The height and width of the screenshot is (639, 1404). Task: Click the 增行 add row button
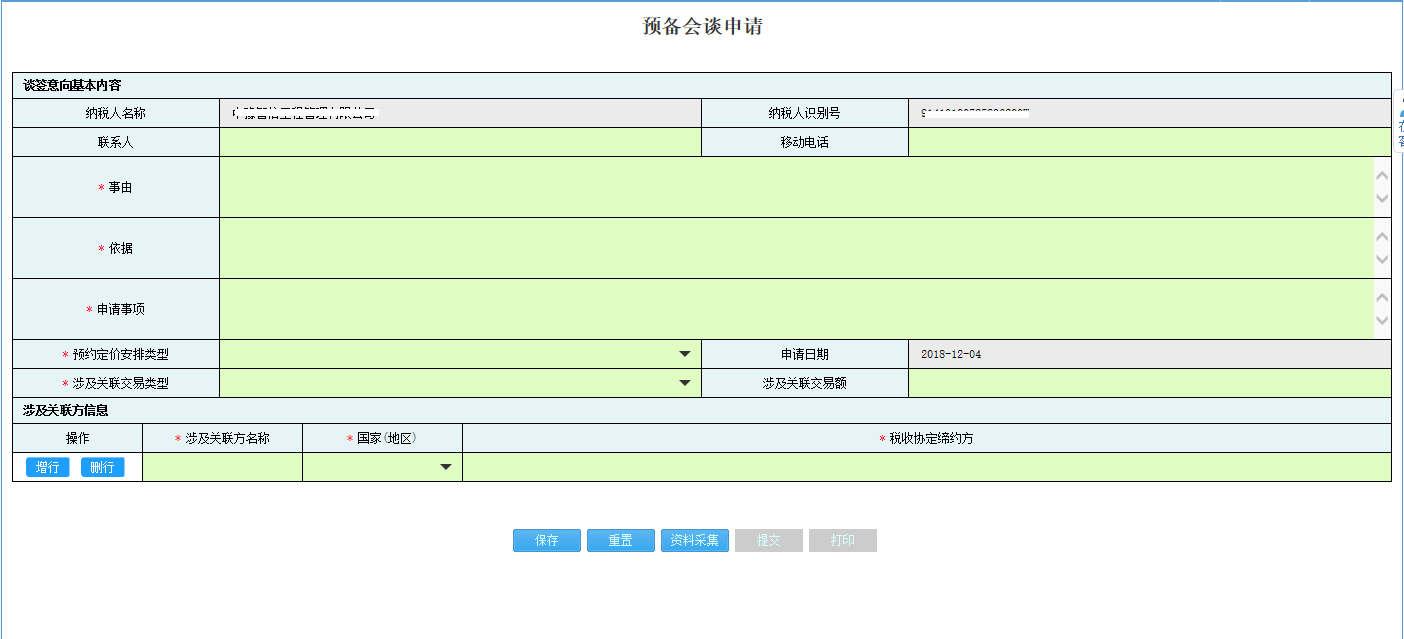point(46,466)
